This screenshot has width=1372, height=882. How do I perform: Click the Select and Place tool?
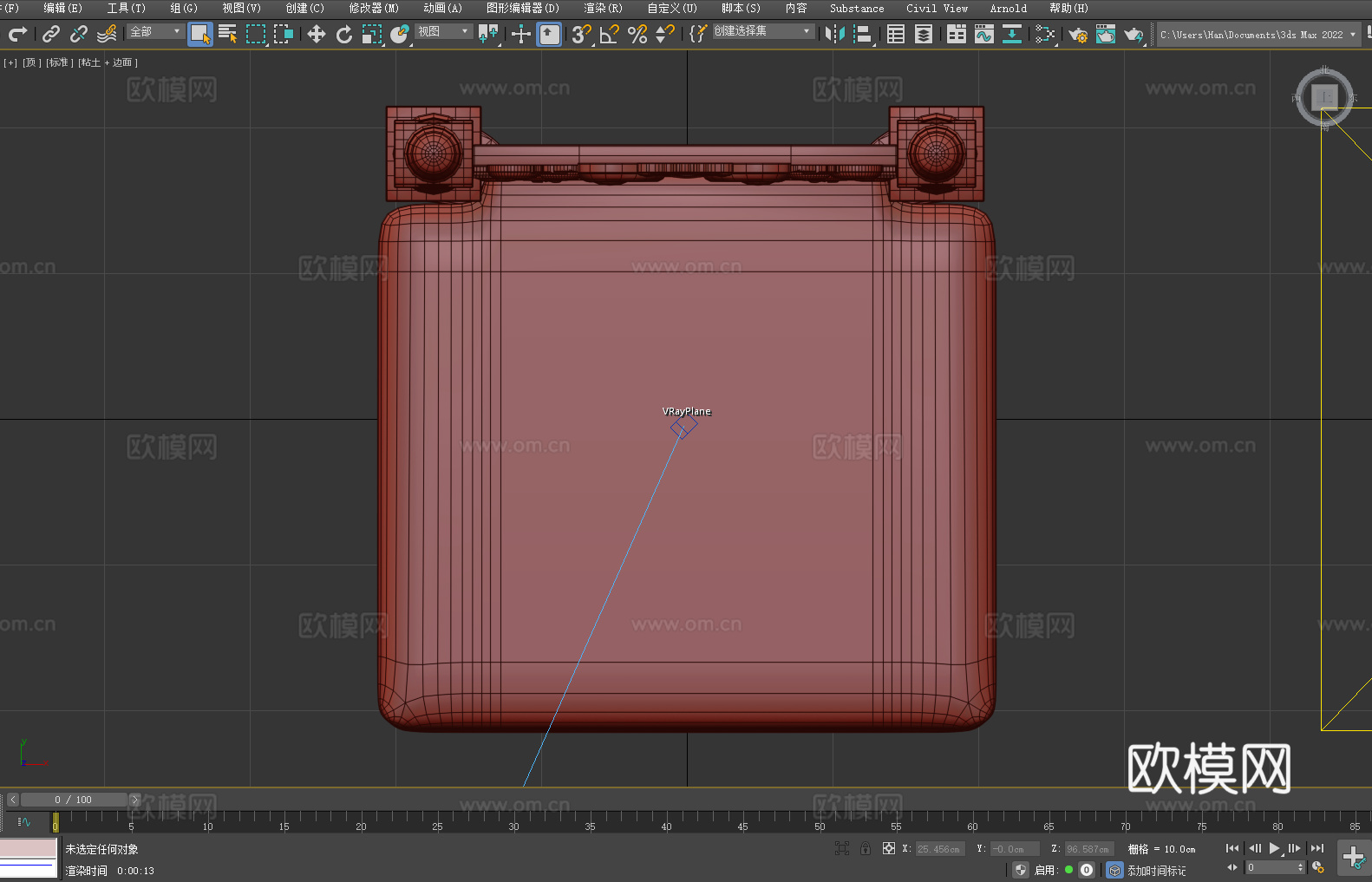tap(400, 34)
